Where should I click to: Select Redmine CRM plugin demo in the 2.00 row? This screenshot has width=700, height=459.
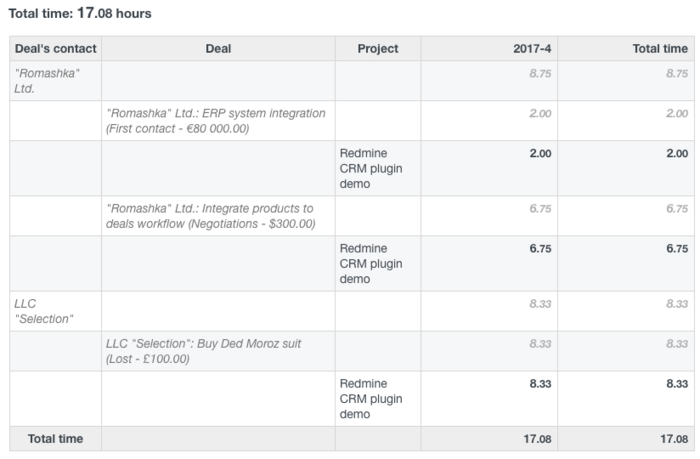(371, 168)
